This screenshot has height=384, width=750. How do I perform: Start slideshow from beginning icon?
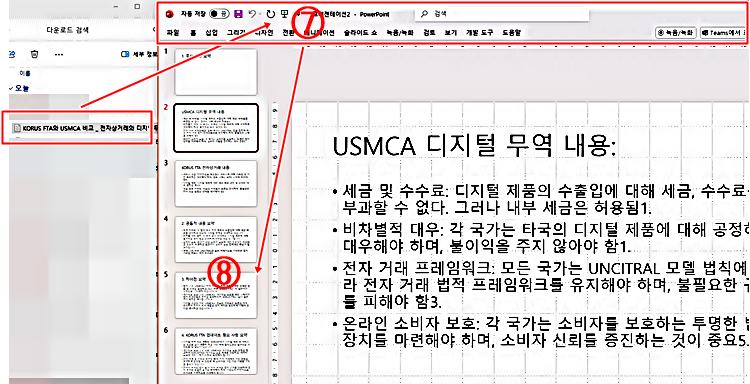point(284,14)
